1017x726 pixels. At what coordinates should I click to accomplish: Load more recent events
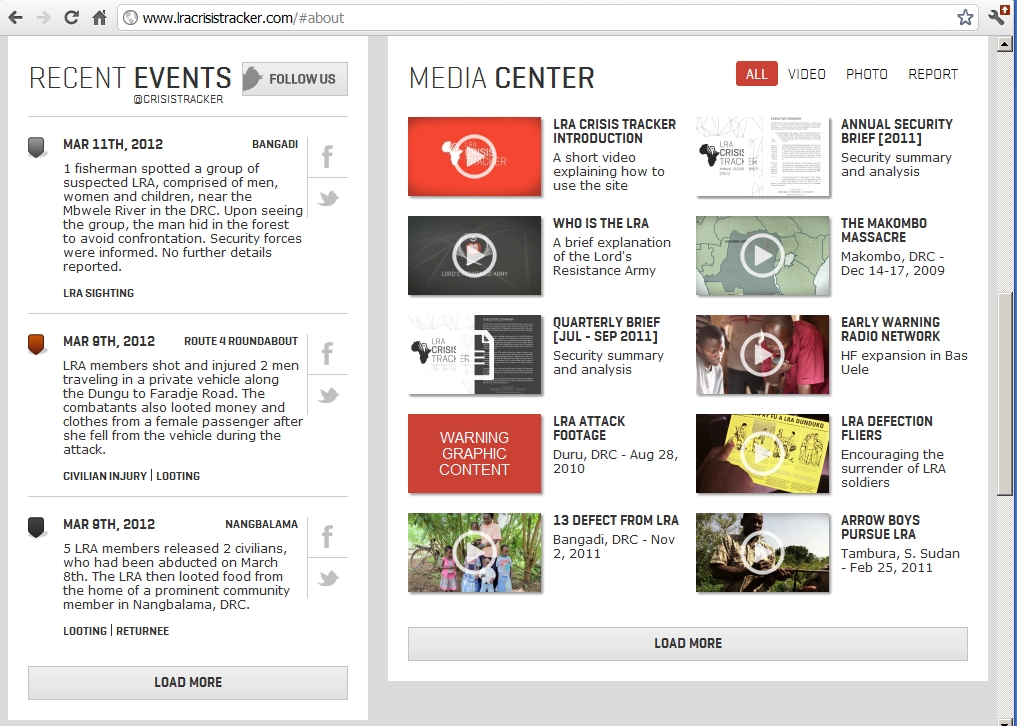point(188,683)
